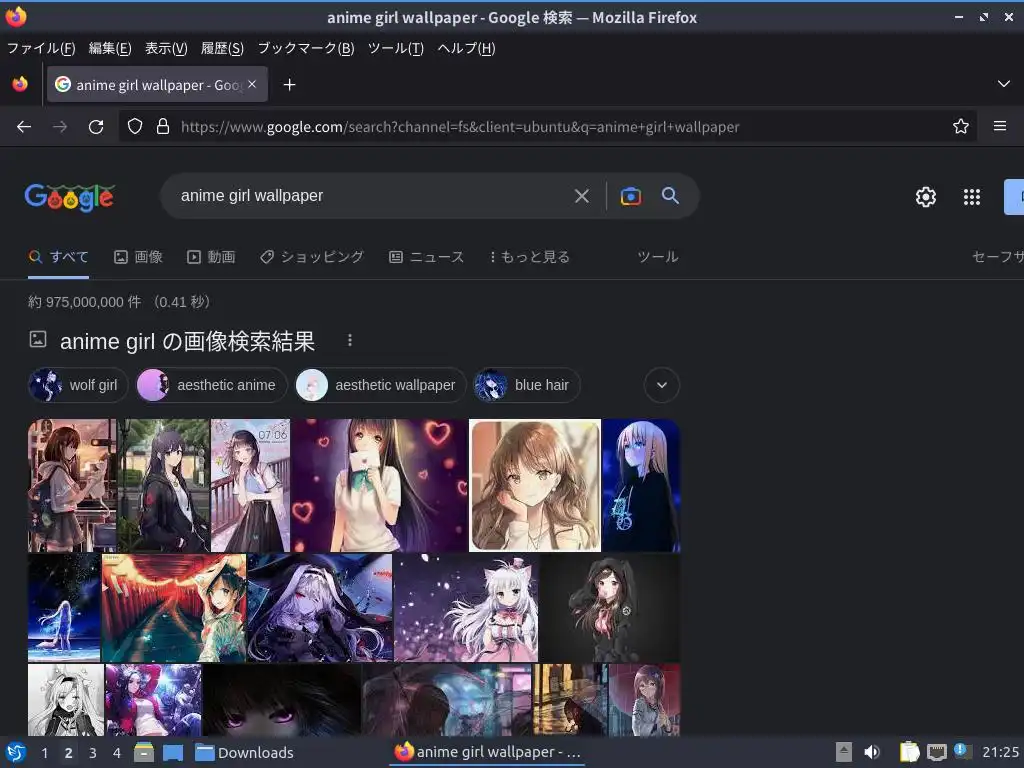Viewport: 1024px width, 768px height.
Task: Open thumbnail with red torii gates
Action: pos(174,608)
